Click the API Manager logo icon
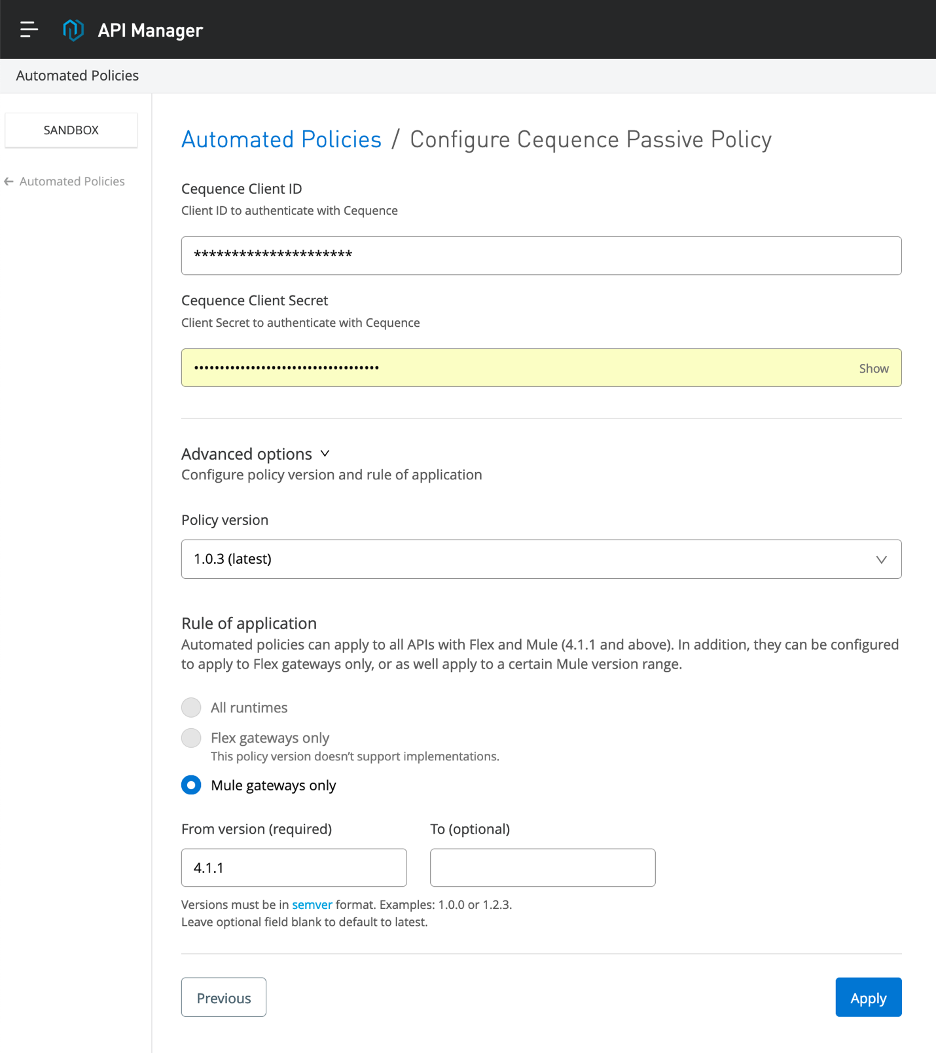936x1054 pixels. pos(73,30)
